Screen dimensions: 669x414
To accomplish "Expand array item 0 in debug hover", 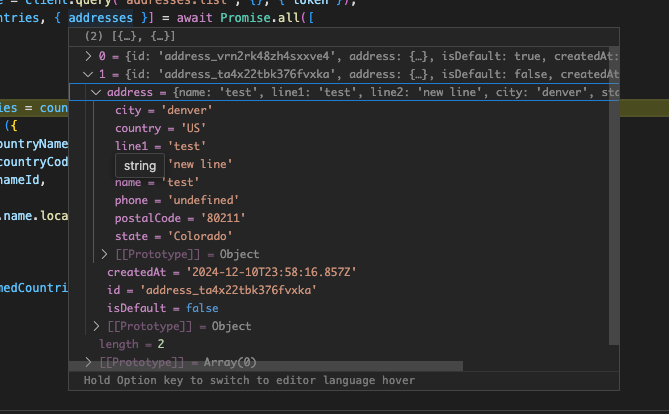I will pyautogui.click(x=88, y=56).
